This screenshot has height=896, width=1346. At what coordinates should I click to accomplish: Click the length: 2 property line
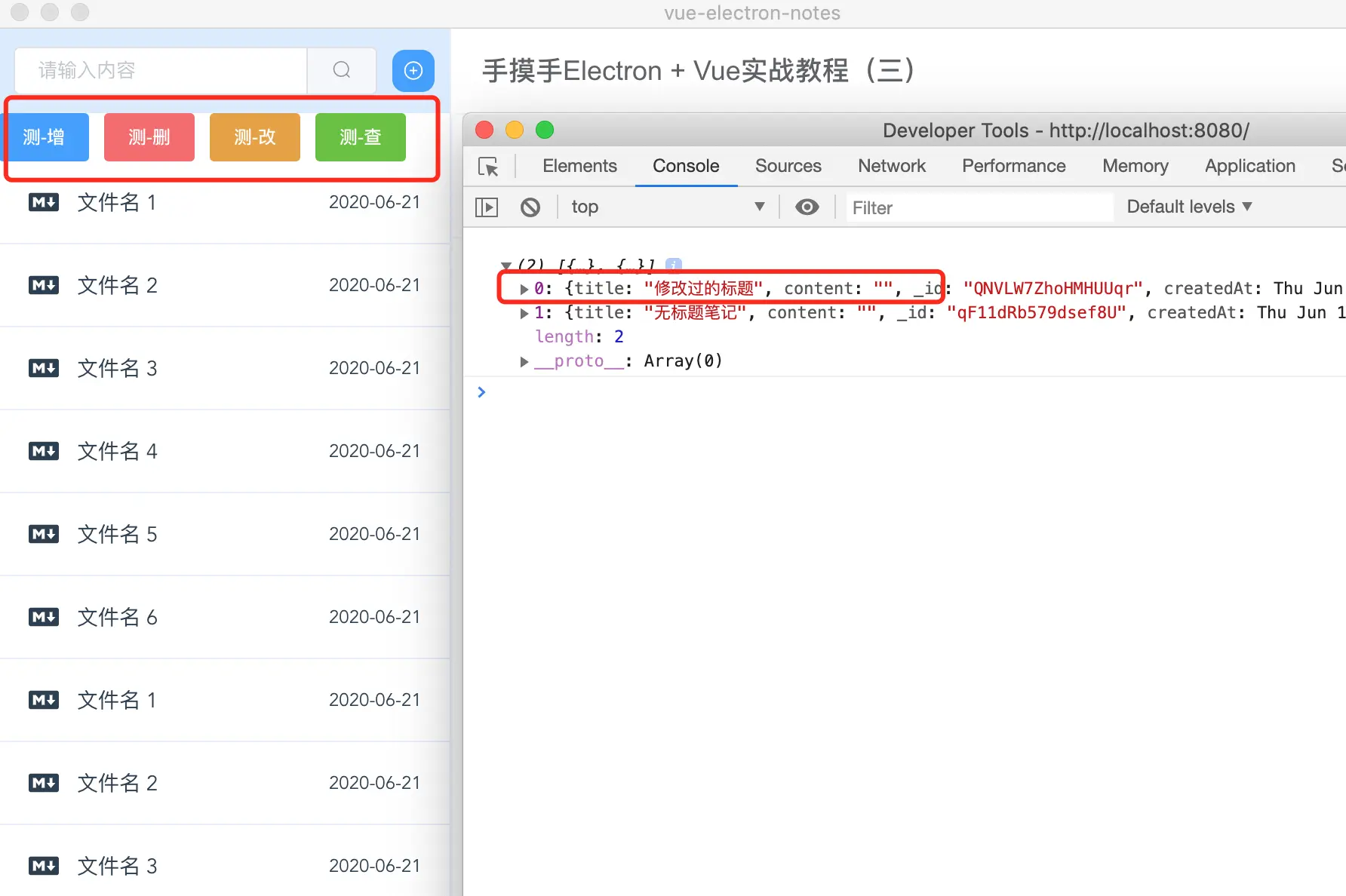[579, 337]
